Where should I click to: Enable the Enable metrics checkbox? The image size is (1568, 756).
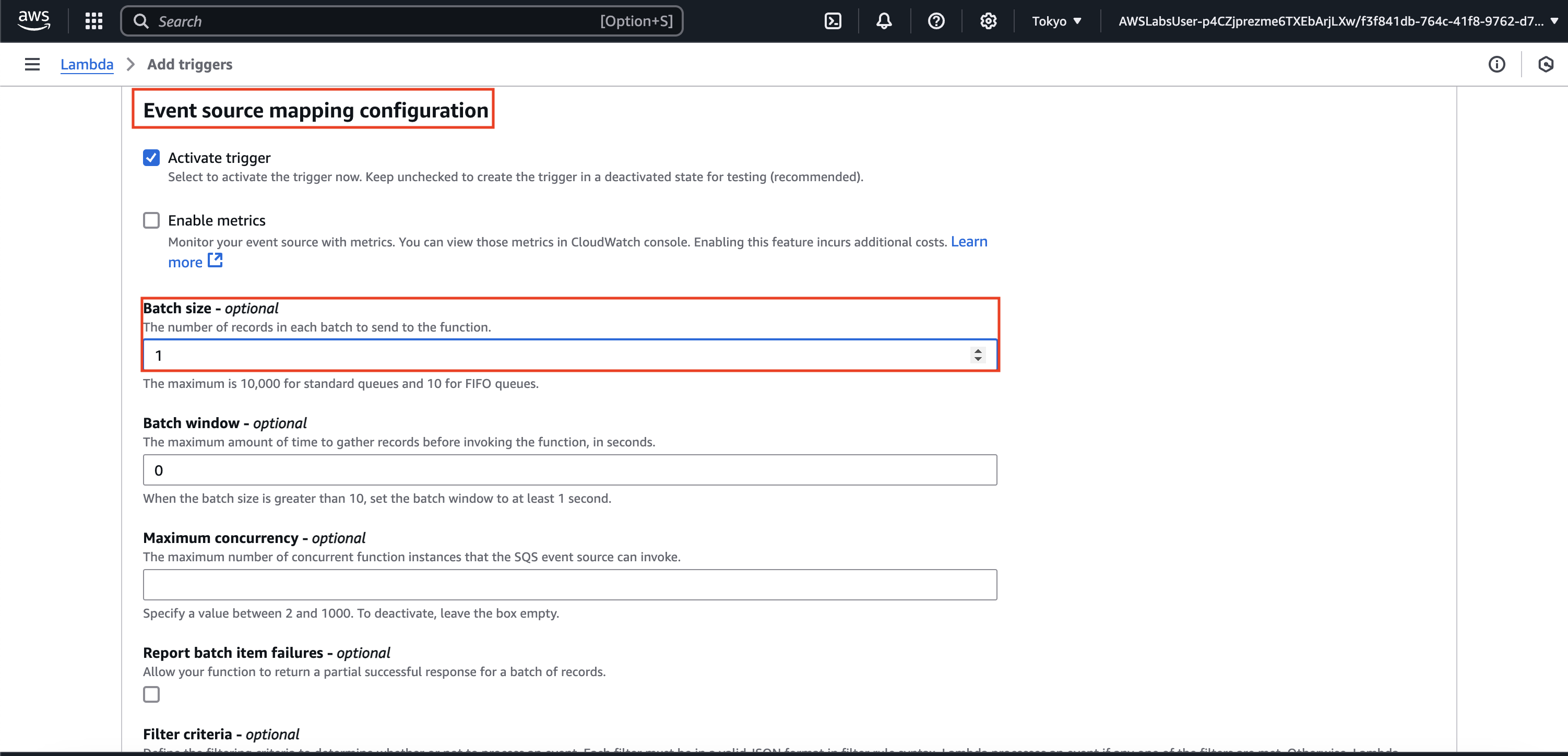(x=151, y=220)
